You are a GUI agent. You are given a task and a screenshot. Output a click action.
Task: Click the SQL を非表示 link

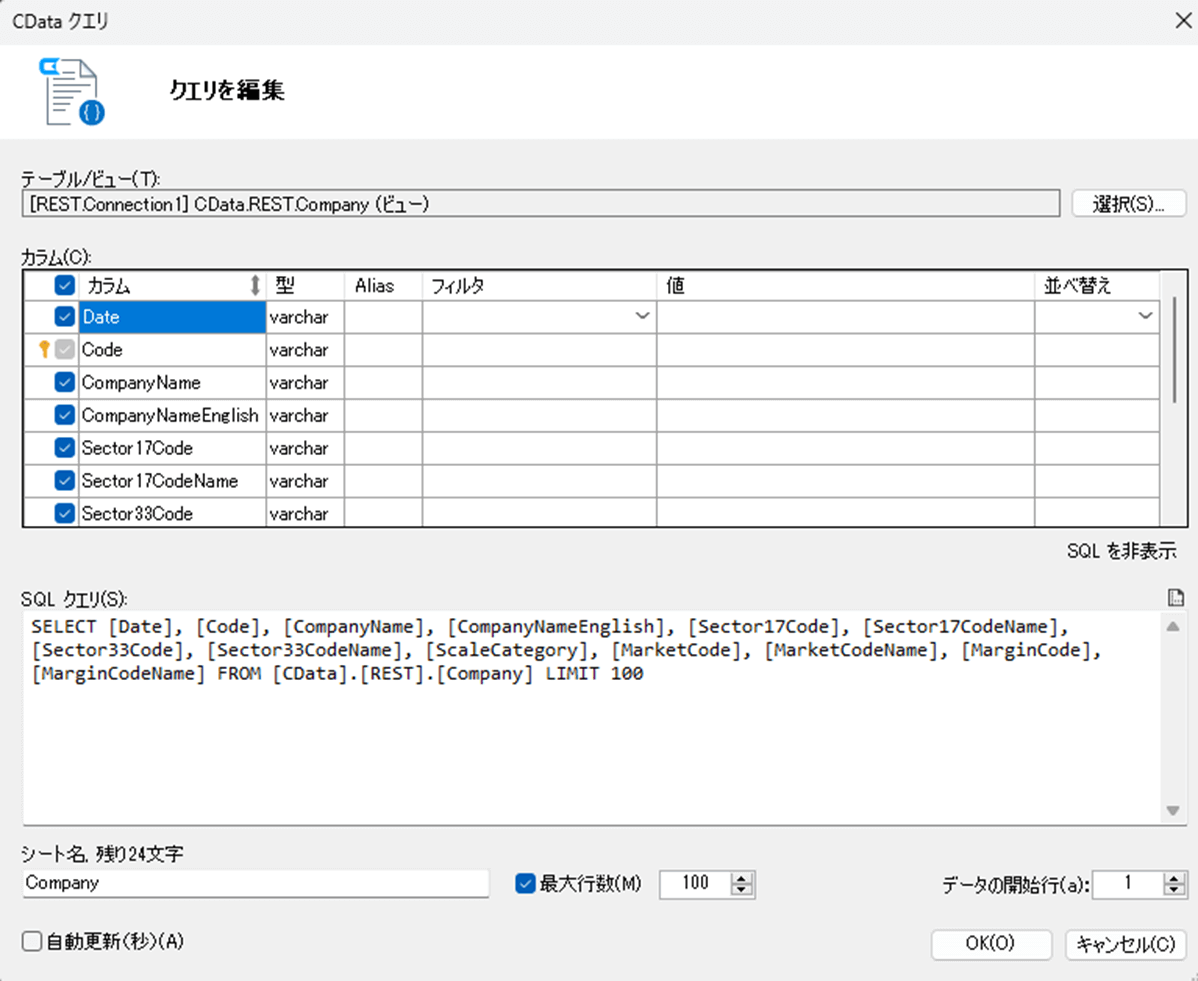(1122, 551)
